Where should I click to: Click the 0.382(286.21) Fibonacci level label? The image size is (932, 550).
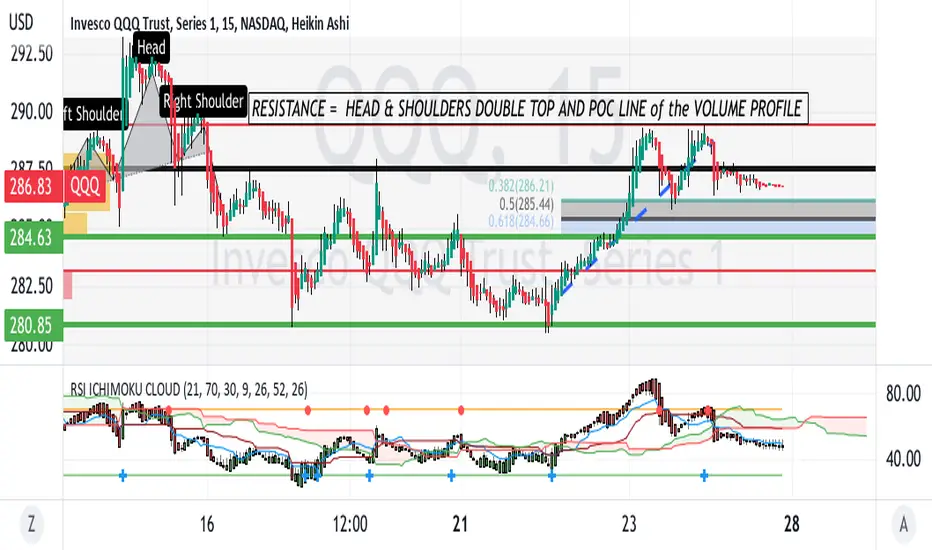[x=521, y=186]
